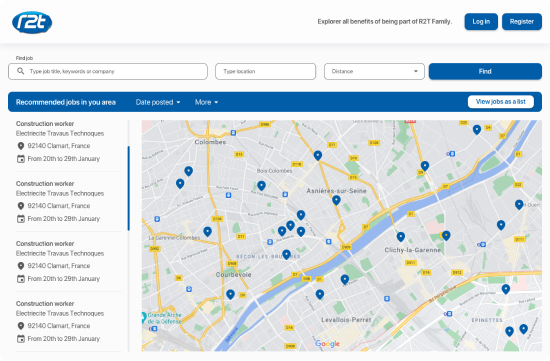Click the Clichy-la-Garenne label on the map
Screen dimensions: 550x361
click(x=412, y=250)
